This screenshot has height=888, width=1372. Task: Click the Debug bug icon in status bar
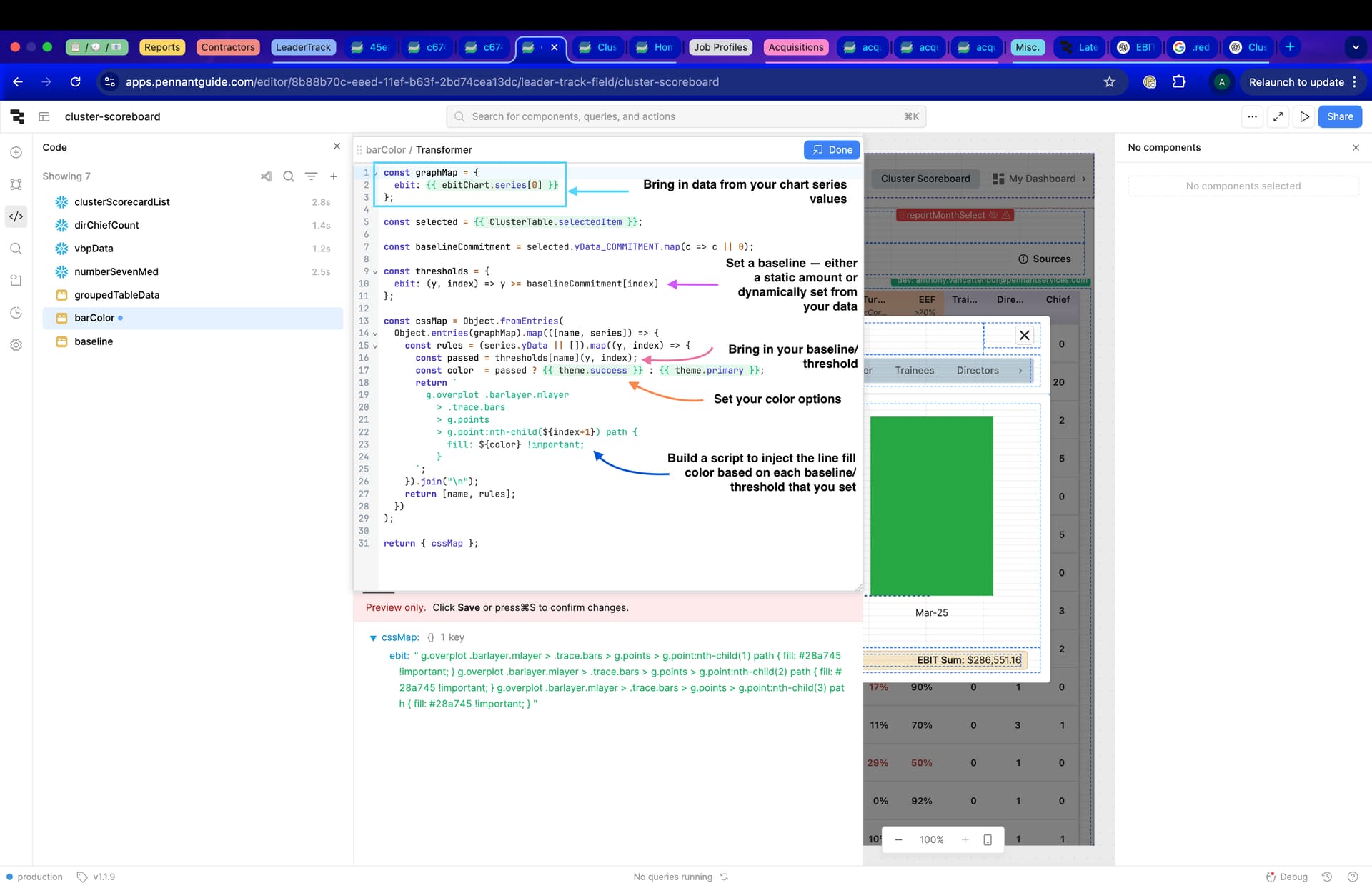point(1272,877)
